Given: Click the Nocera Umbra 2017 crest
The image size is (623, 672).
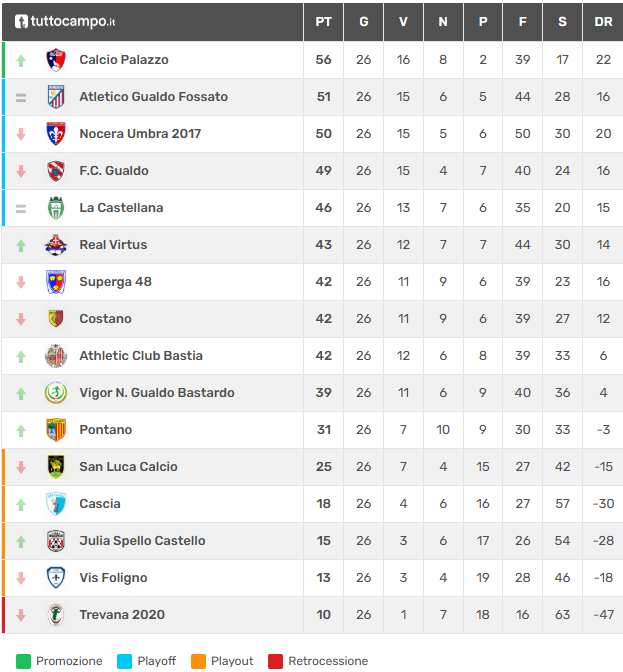Looking at the screenshot, I should [x=56, y=134].
